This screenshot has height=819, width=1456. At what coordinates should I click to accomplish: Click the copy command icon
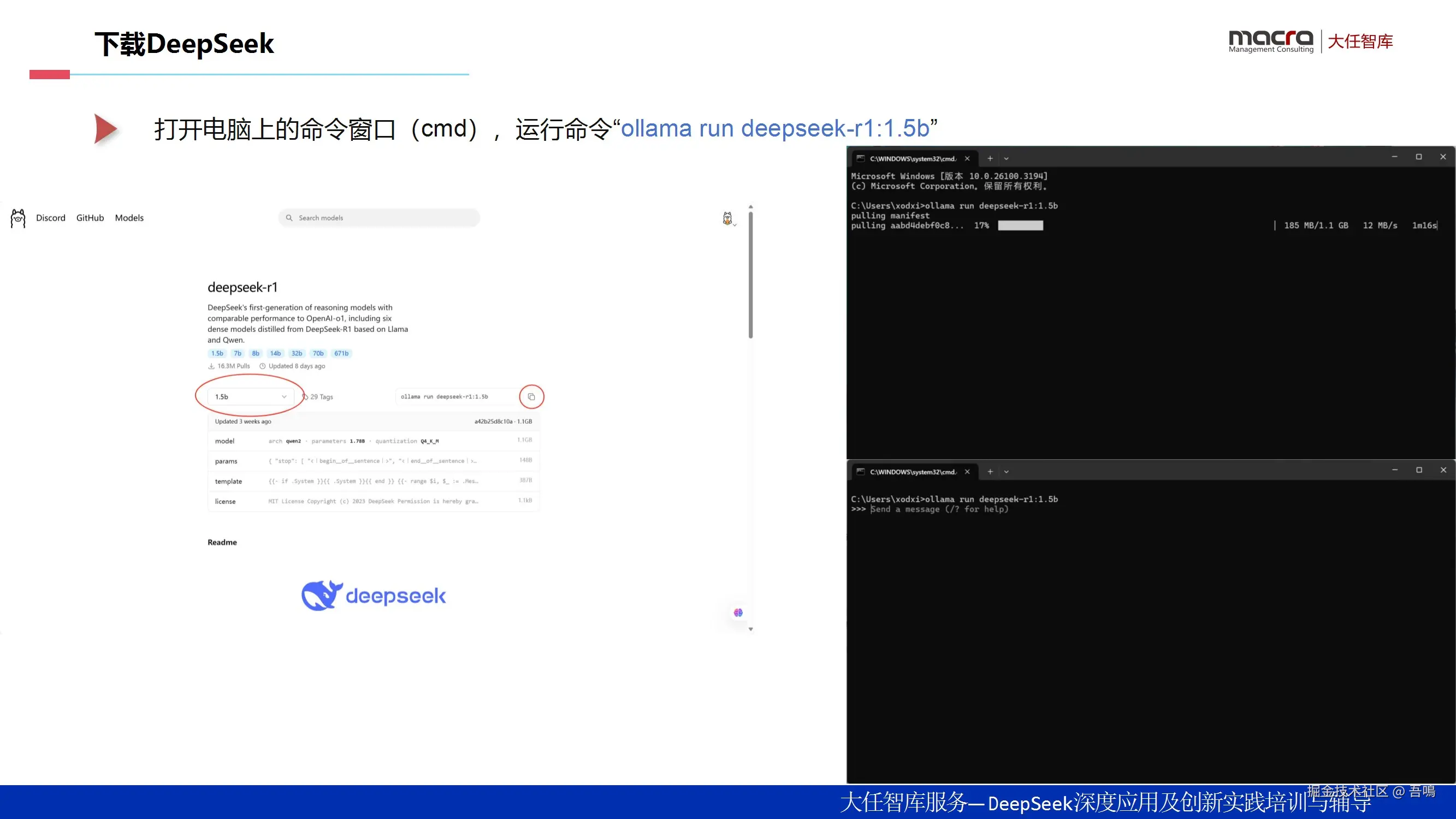pos(531,397)
